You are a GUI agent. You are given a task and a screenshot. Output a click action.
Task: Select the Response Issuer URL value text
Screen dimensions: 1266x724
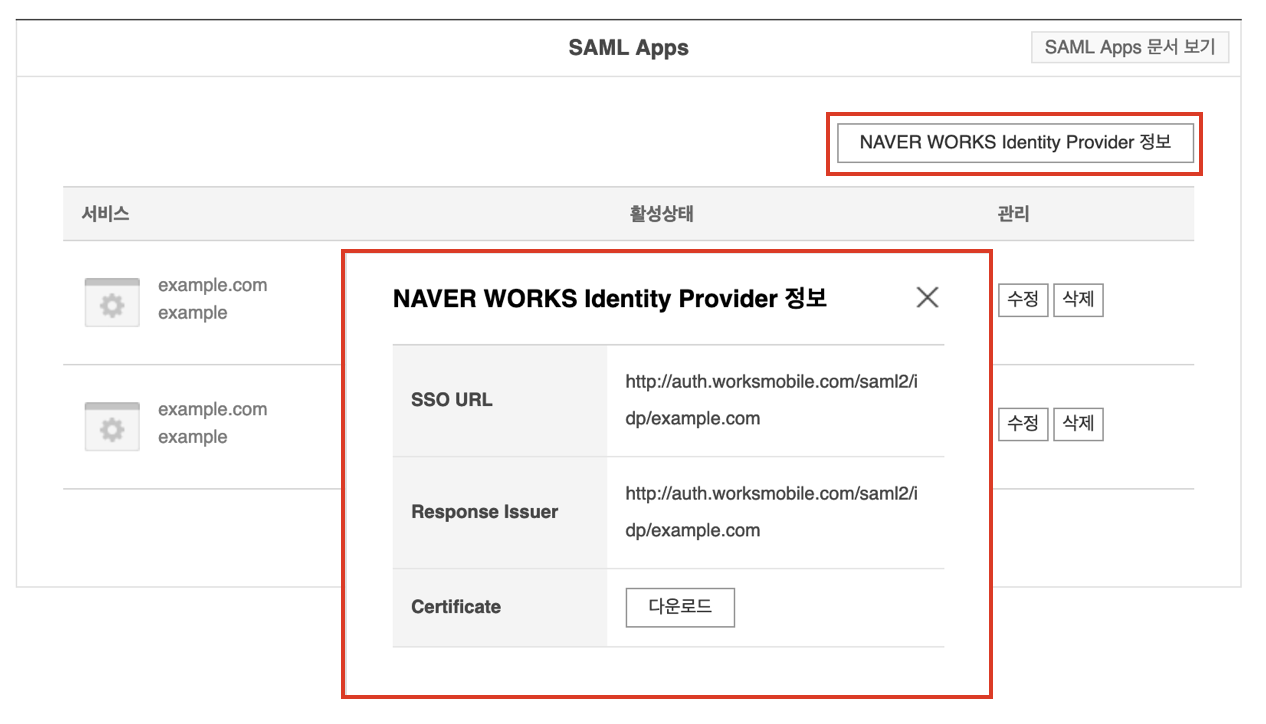[x=770, y=511]
